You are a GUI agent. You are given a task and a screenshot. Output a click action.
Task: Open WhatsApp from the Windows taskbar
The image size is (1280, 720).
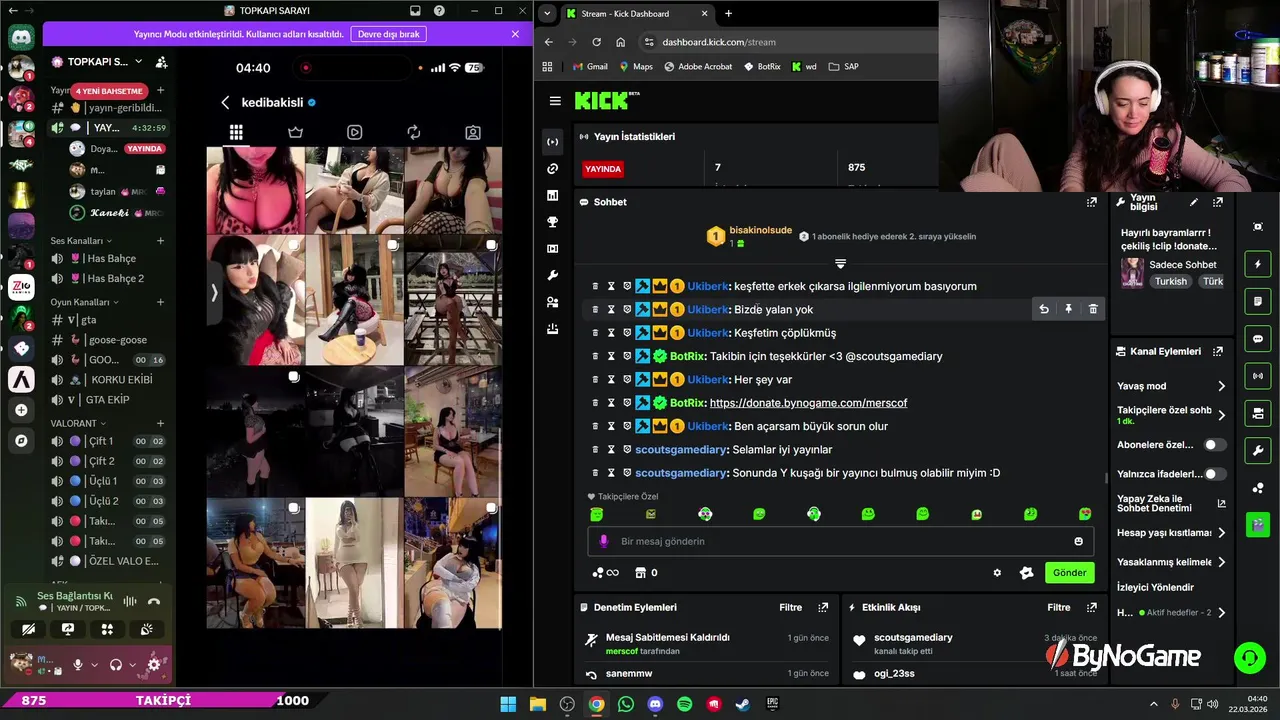pyautogui.click(x=626, y=704)
